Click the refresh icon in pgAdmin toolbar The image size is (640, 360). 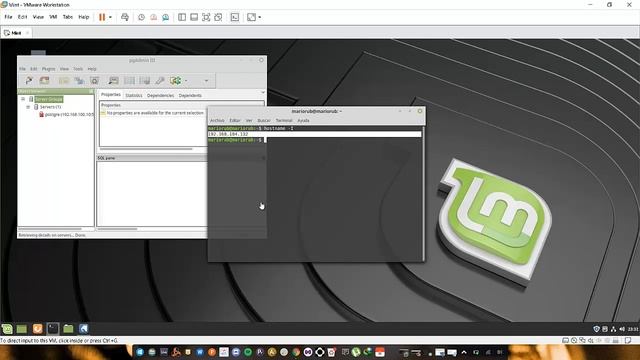tap(44, 80)
